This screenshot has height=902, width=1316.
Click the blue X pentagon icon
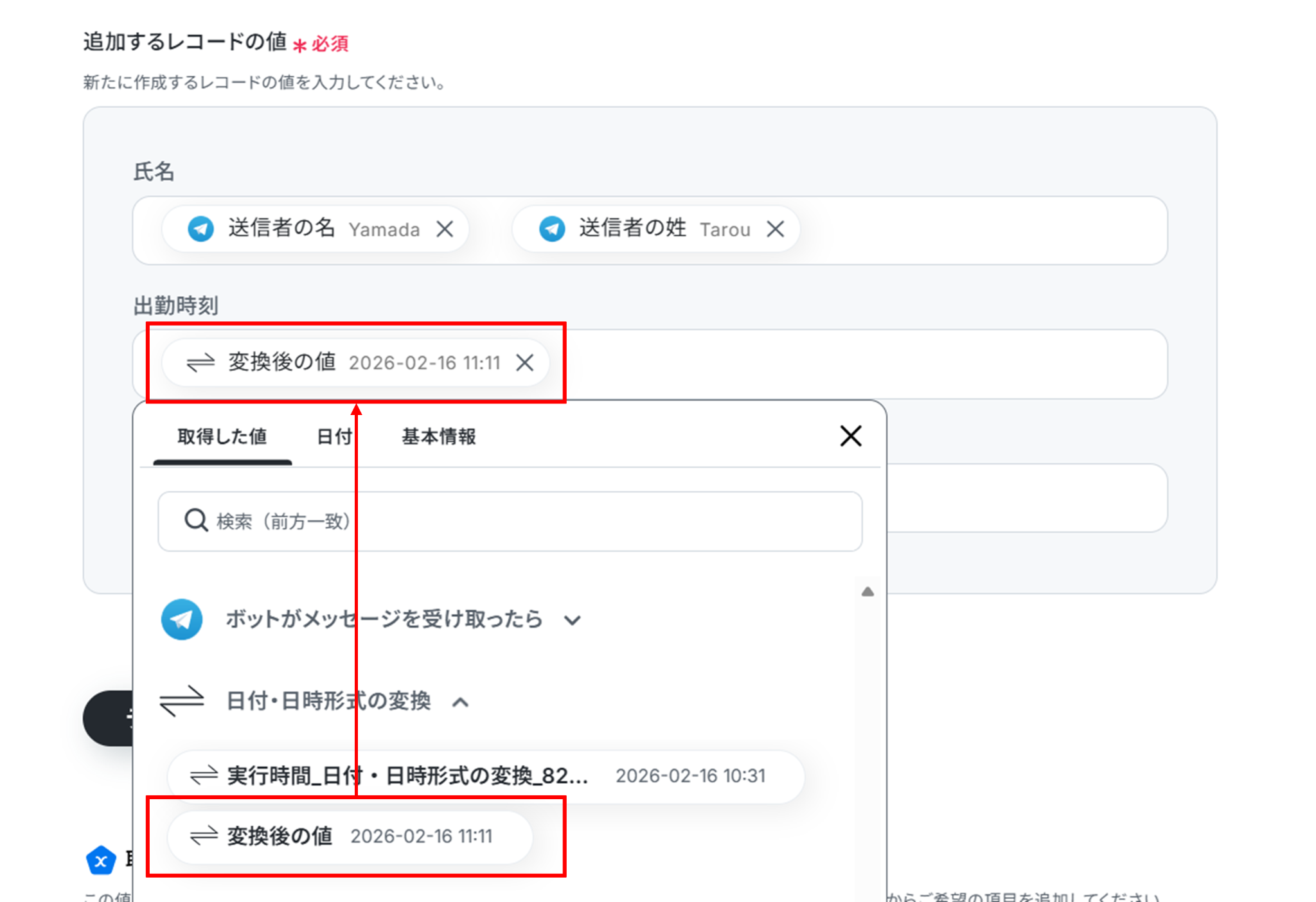click(101, 861)
